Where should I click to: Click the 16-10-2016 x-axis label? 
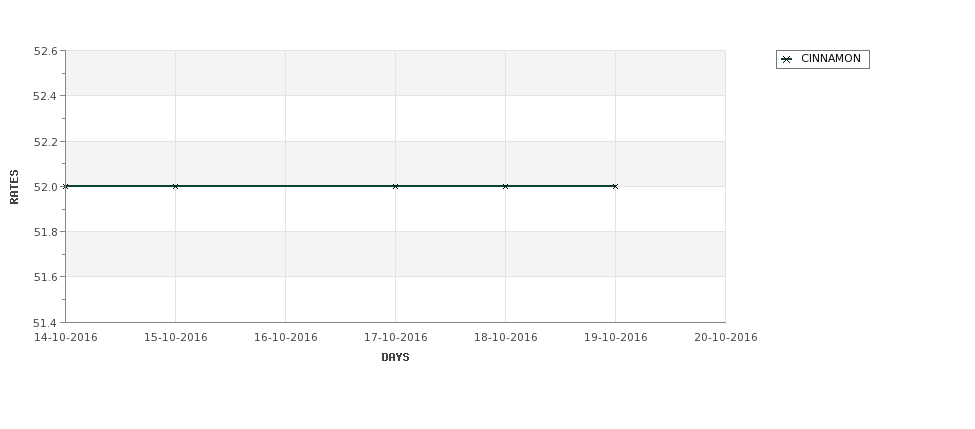[x=285, y=338]
